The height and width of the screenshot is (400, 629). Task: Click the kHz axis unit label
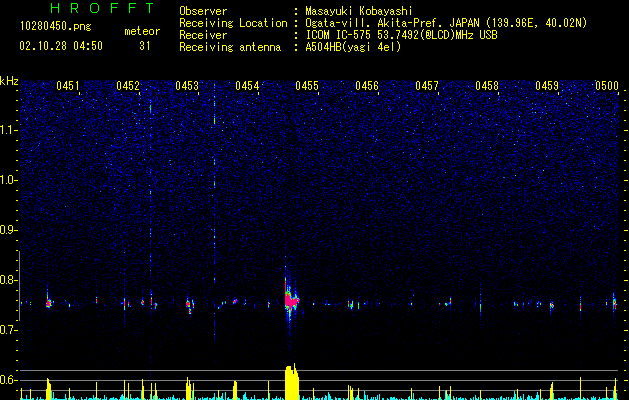[x=9, y=81]
